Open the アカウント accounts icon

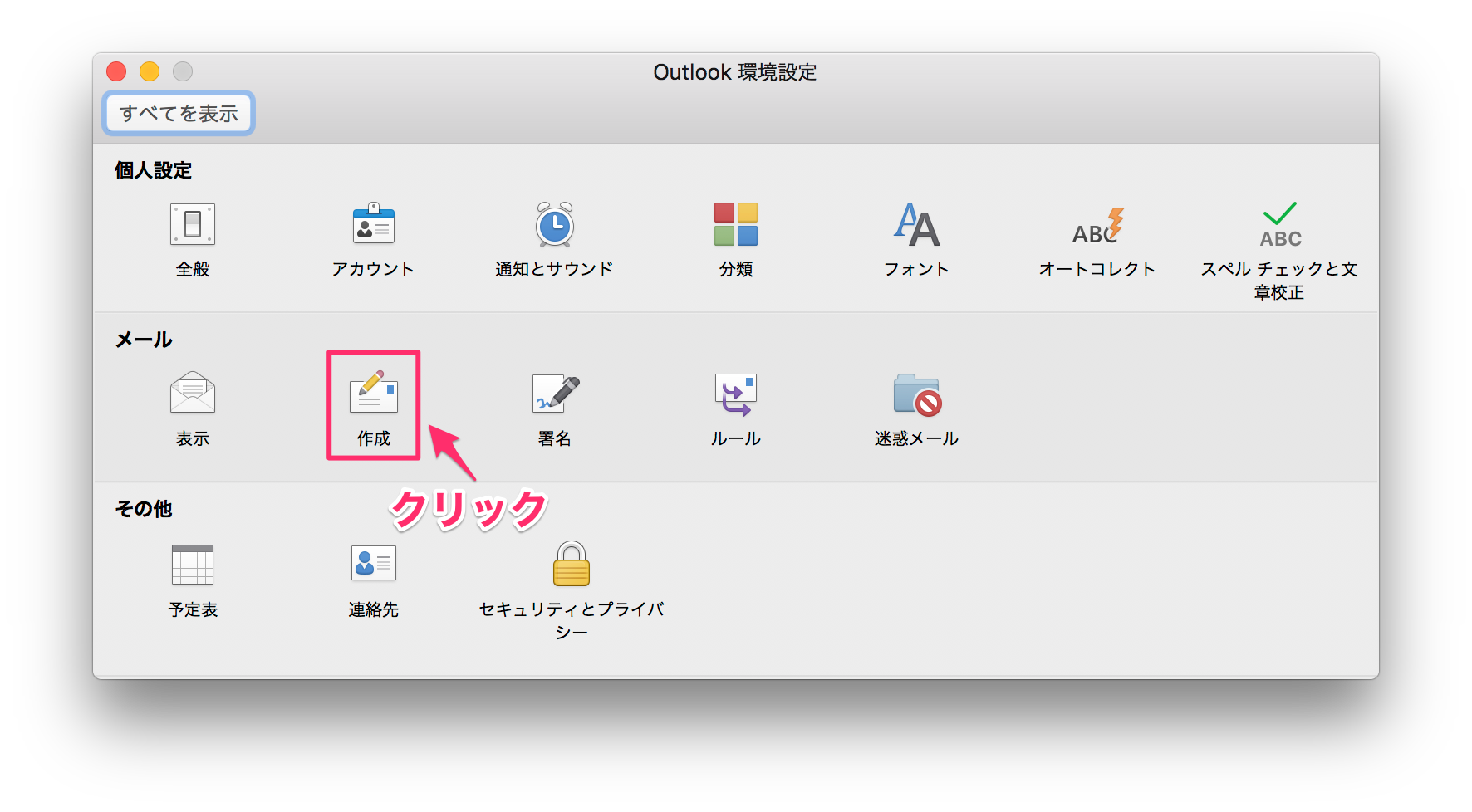click(x=374, y=224)
